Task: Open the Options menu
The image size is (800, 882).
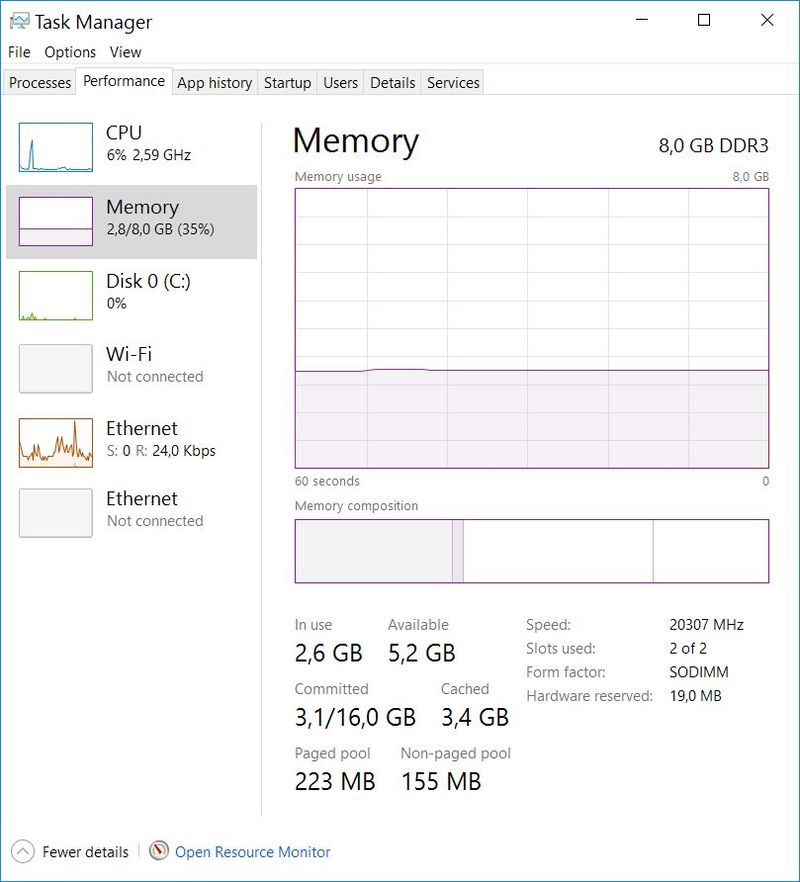Action: [x=70, y=52]
